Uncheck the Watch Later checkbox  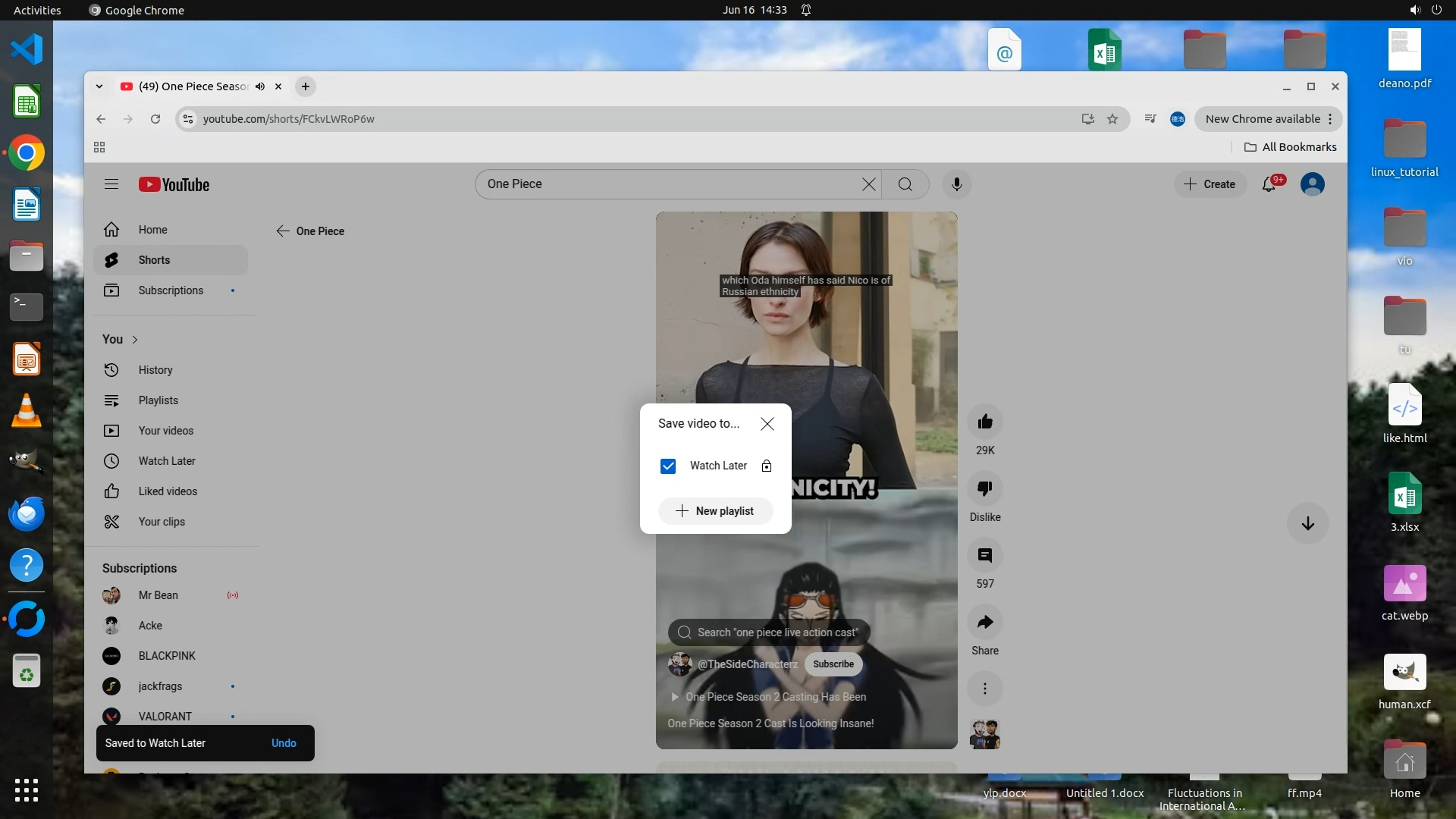[667, 466]
